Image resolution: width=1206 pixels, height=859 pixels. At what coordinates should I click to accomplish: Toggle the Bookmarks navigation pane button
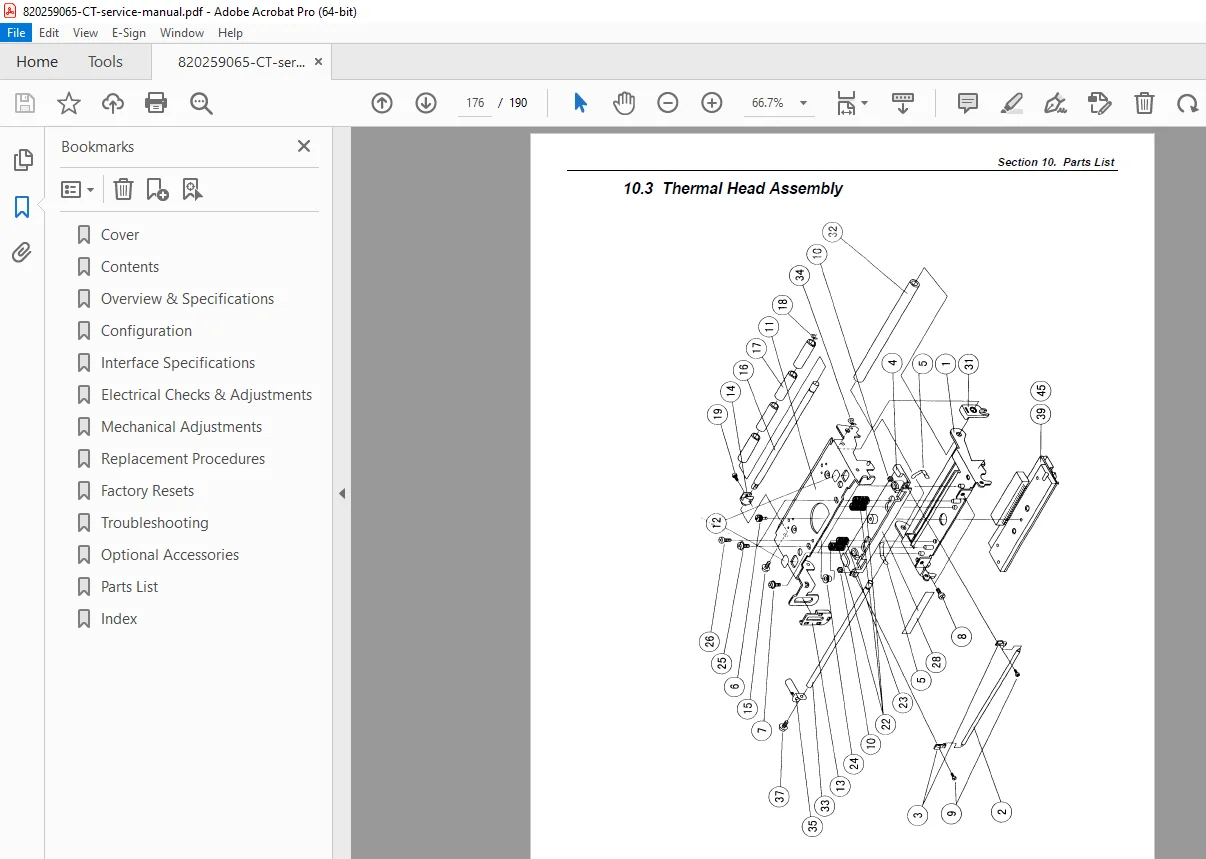[x=22, y=207]
